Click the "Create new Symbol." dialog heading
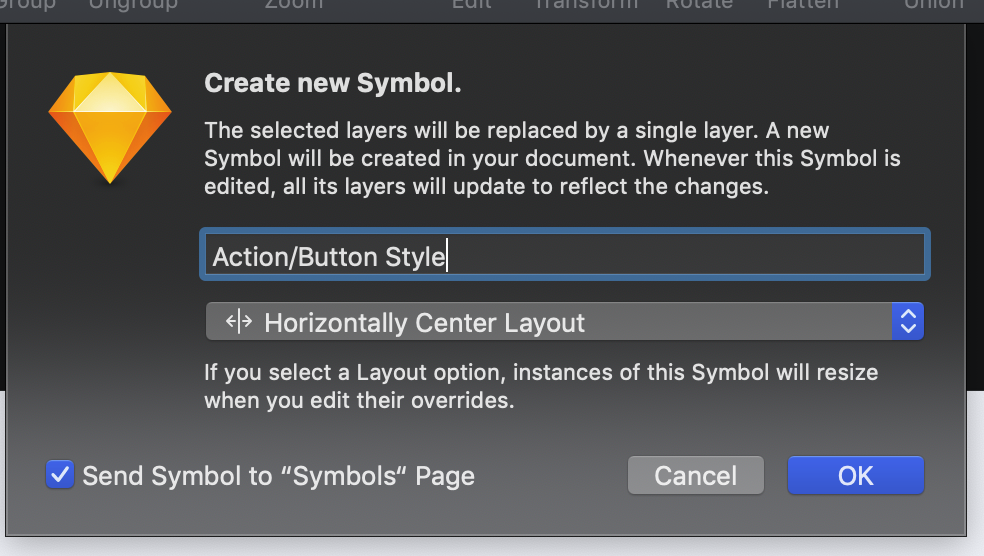The width and height of the screenshot is (984, 556). [x=333, y=82]
